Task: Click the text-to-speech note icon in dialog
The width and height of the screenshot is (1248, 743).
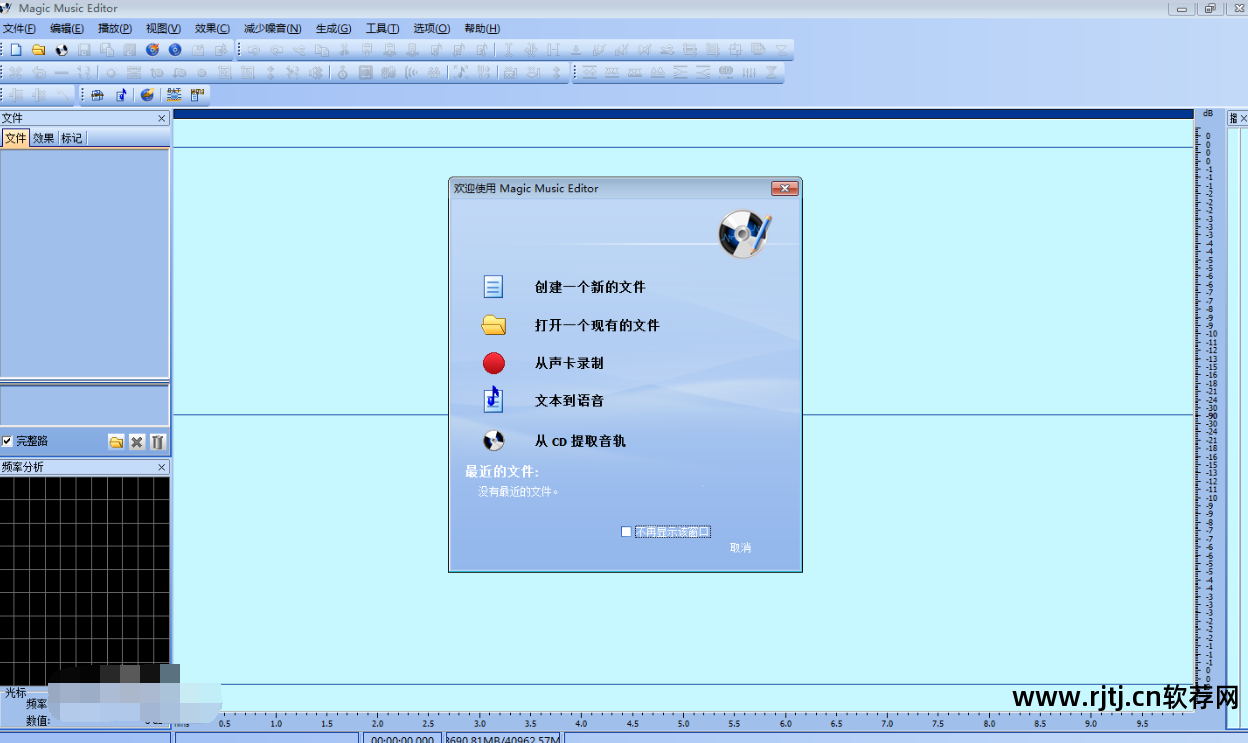Action: pos(493,400)
